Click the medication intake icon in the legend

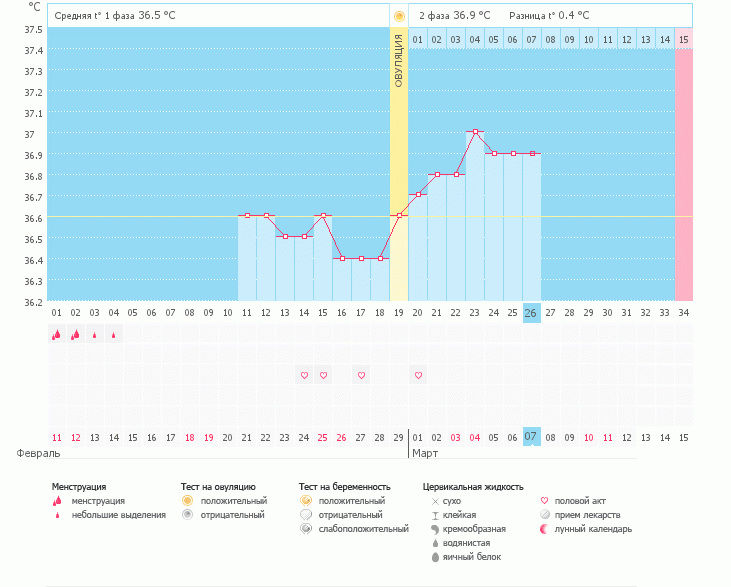545,514
